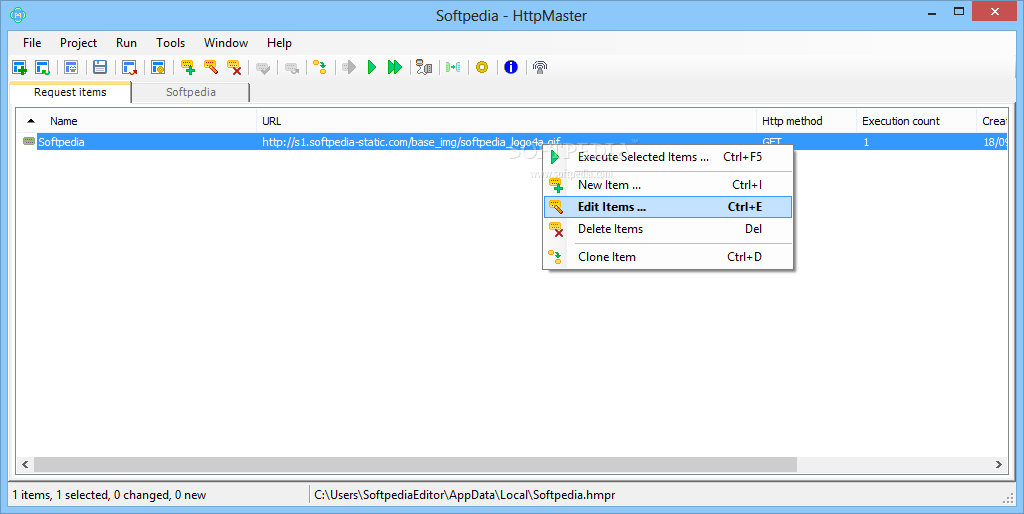The width and height of the screenshot is (1024, 514).
Task: Open the Help menu
Action: 280,43
